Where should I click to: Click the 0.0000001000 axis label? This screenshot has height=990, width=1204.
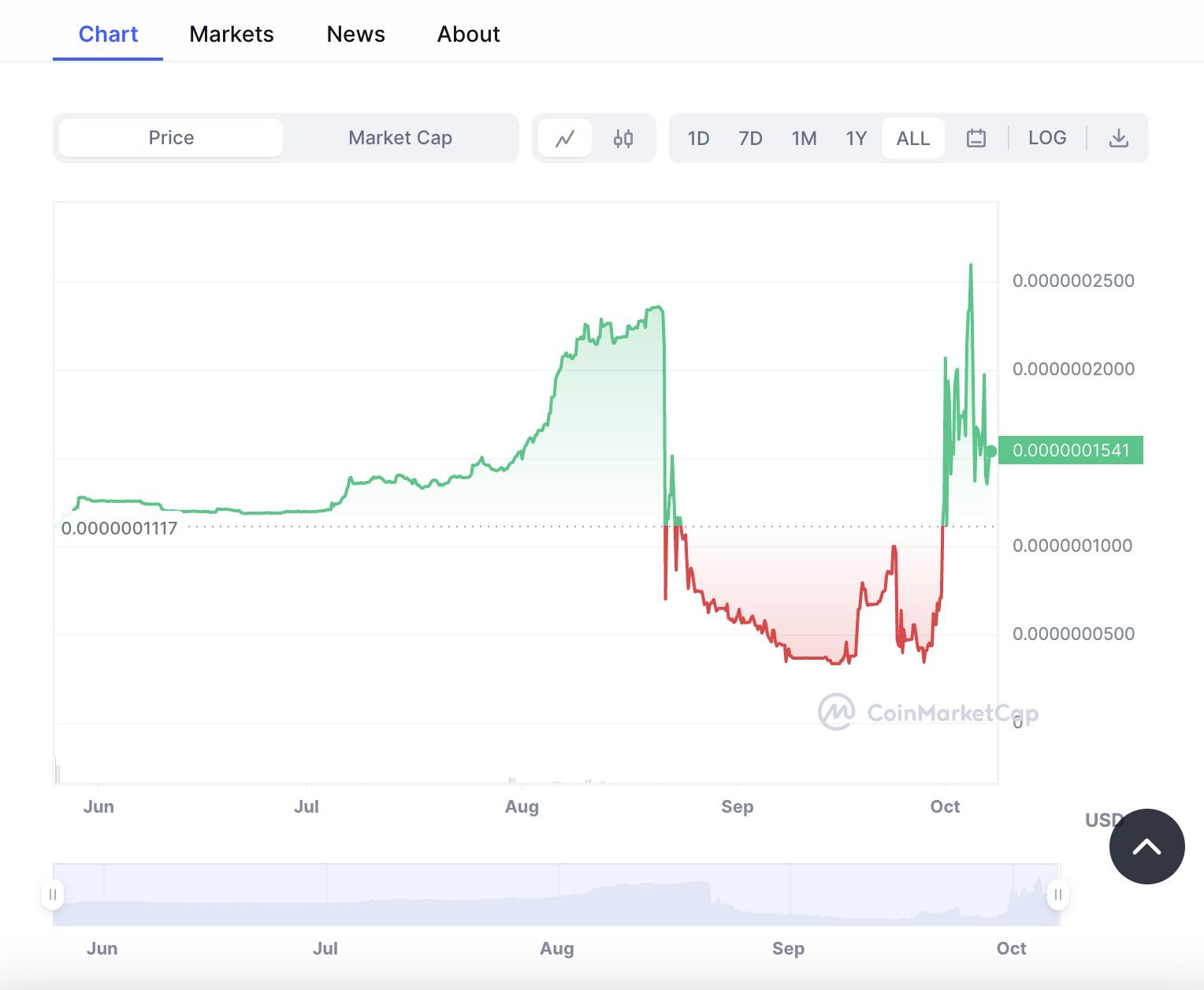tap(1072, 545)
